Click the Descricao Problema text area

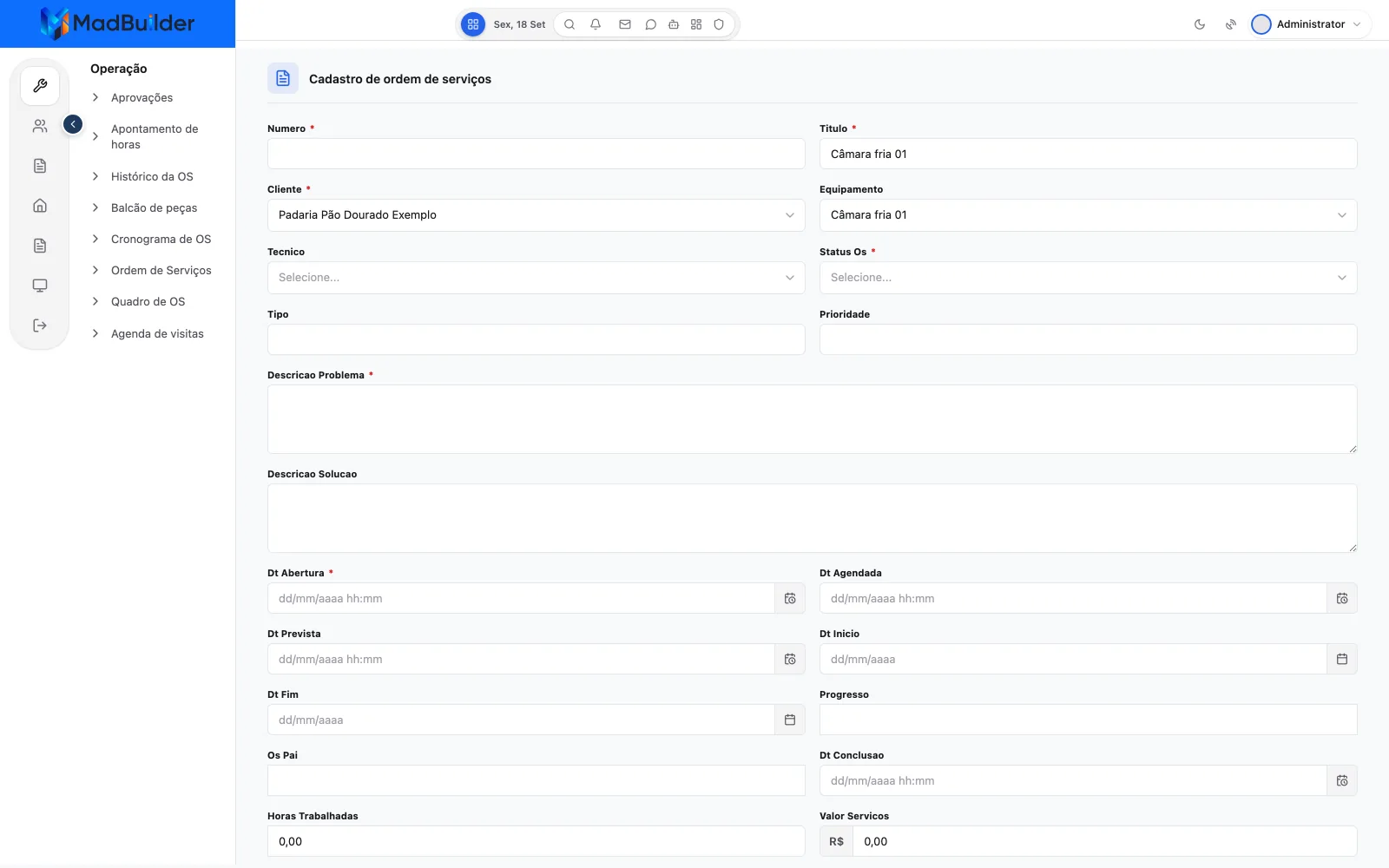click(x=813, y=419)
